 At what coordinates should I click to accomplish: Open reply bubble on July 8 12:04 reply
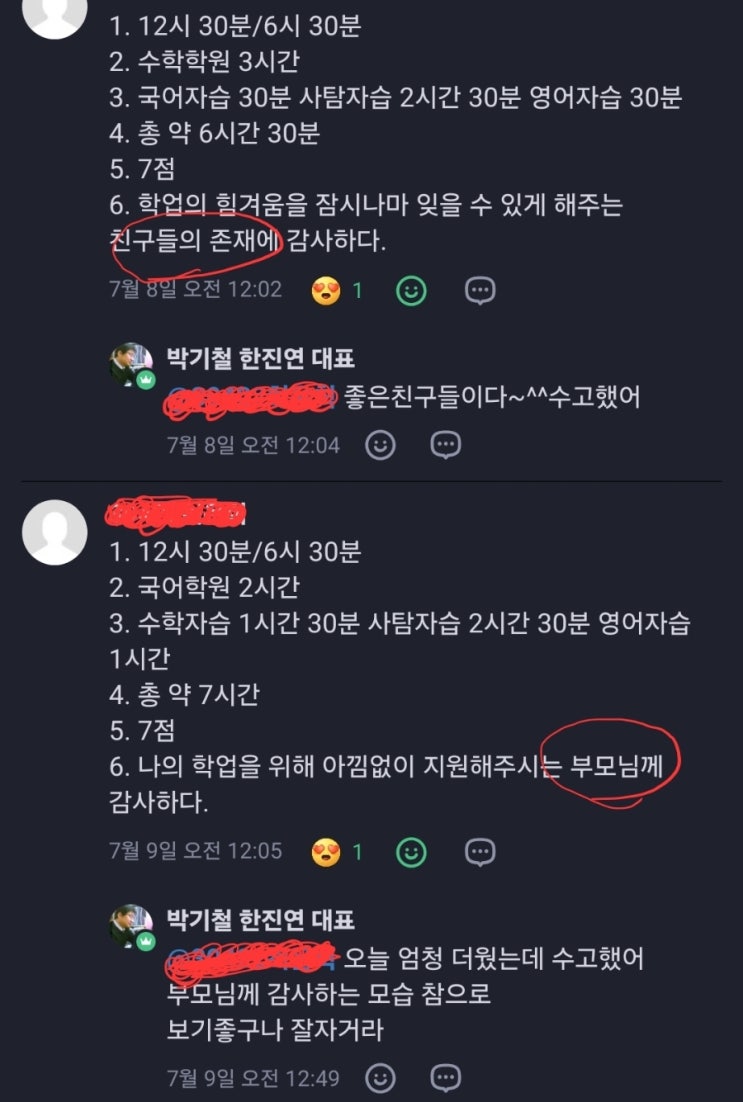[x=446, y=445]
